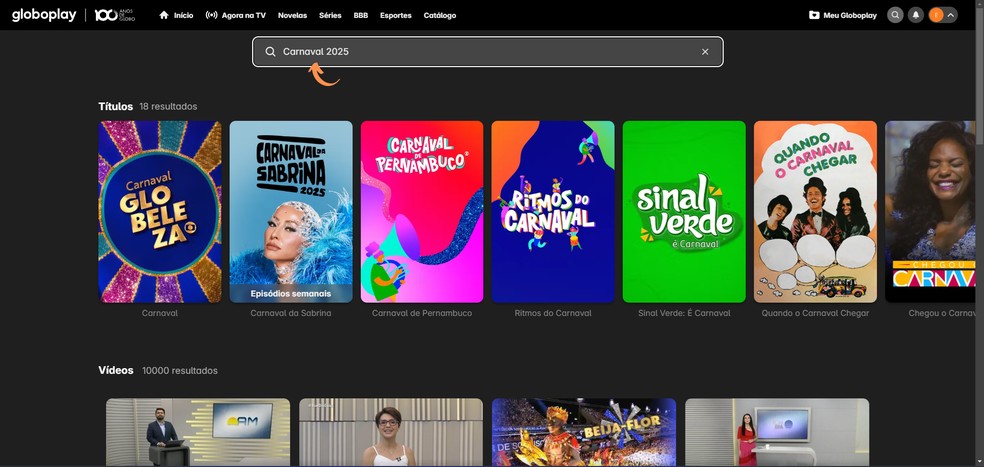This screenshot has width=984, height=467.
Task: Click the '10000 resultados' count
Action: tap(180, 371)
